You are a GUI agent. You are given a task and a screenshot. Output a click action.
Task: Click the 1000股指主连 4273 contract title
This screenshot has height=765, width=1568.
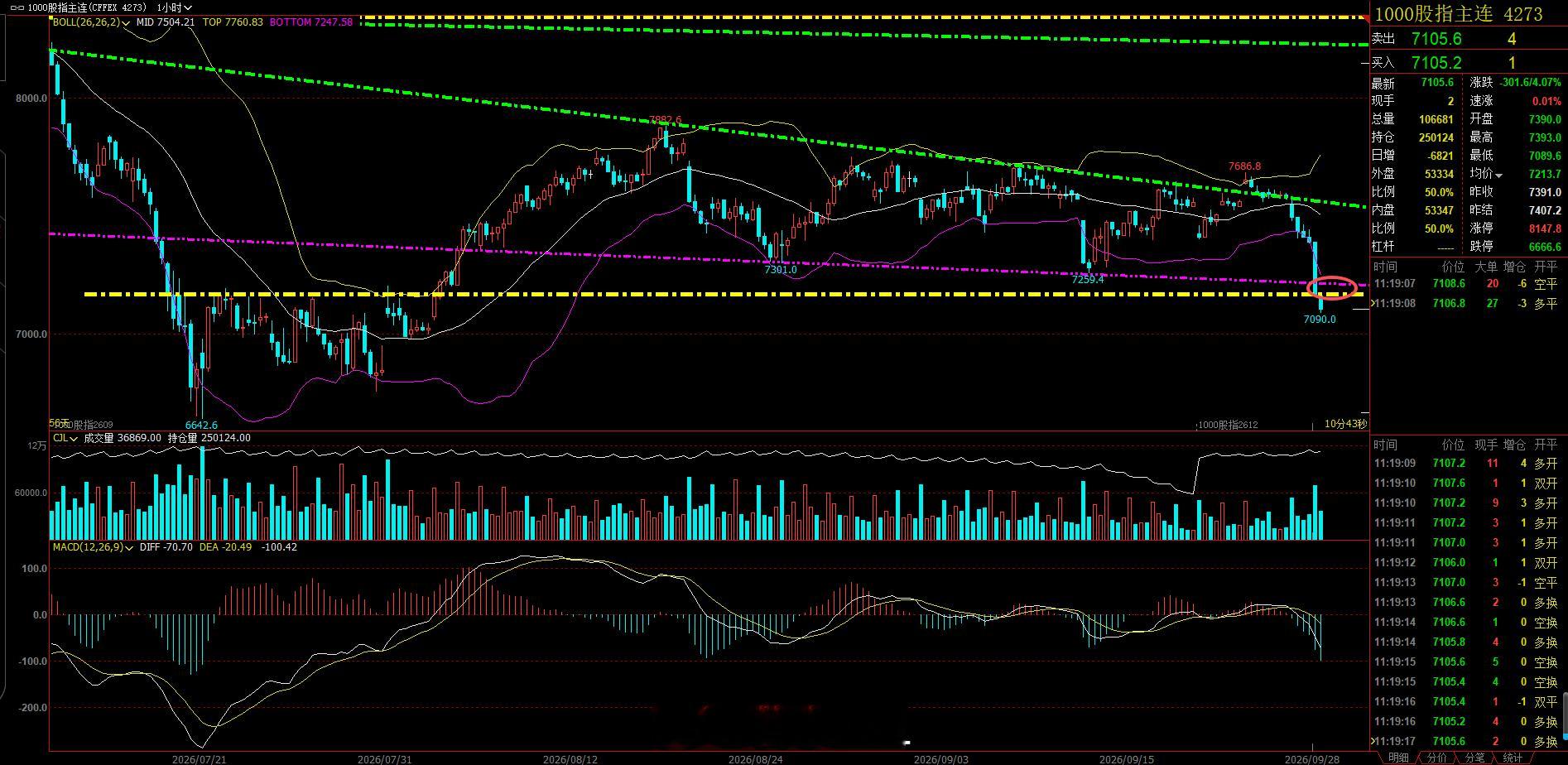[1458, 14]
